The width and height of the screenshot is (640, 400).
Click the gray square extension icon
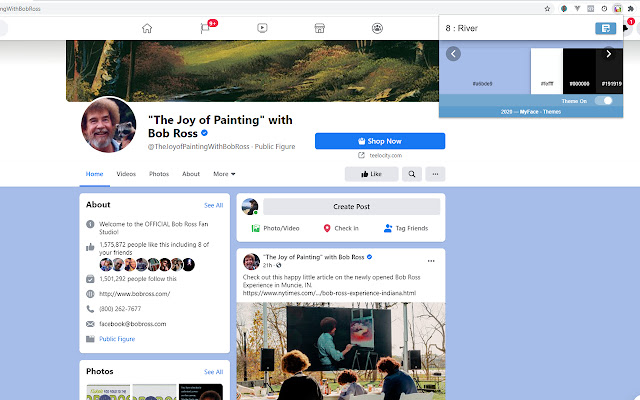pyautogui.click(x=591, y=9)
